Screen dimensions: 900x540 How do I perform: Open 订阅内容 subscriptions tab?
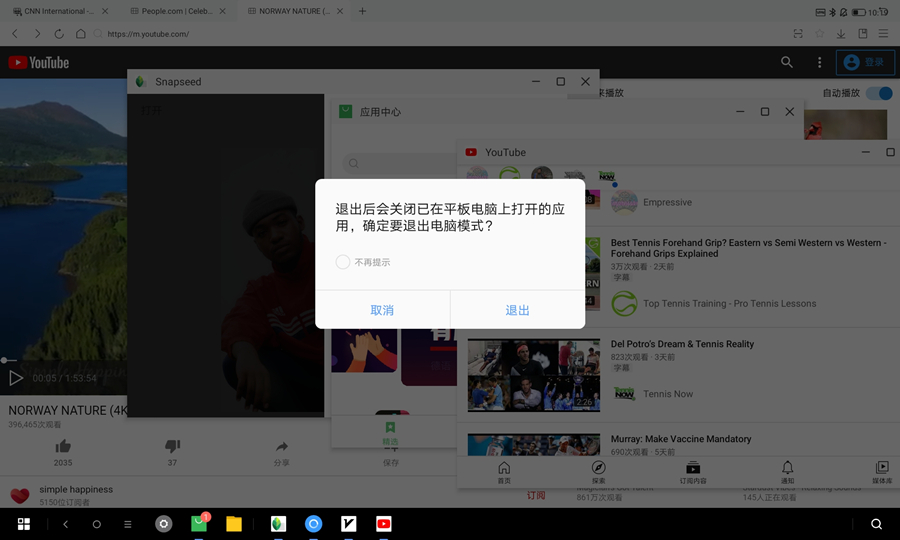693,472
